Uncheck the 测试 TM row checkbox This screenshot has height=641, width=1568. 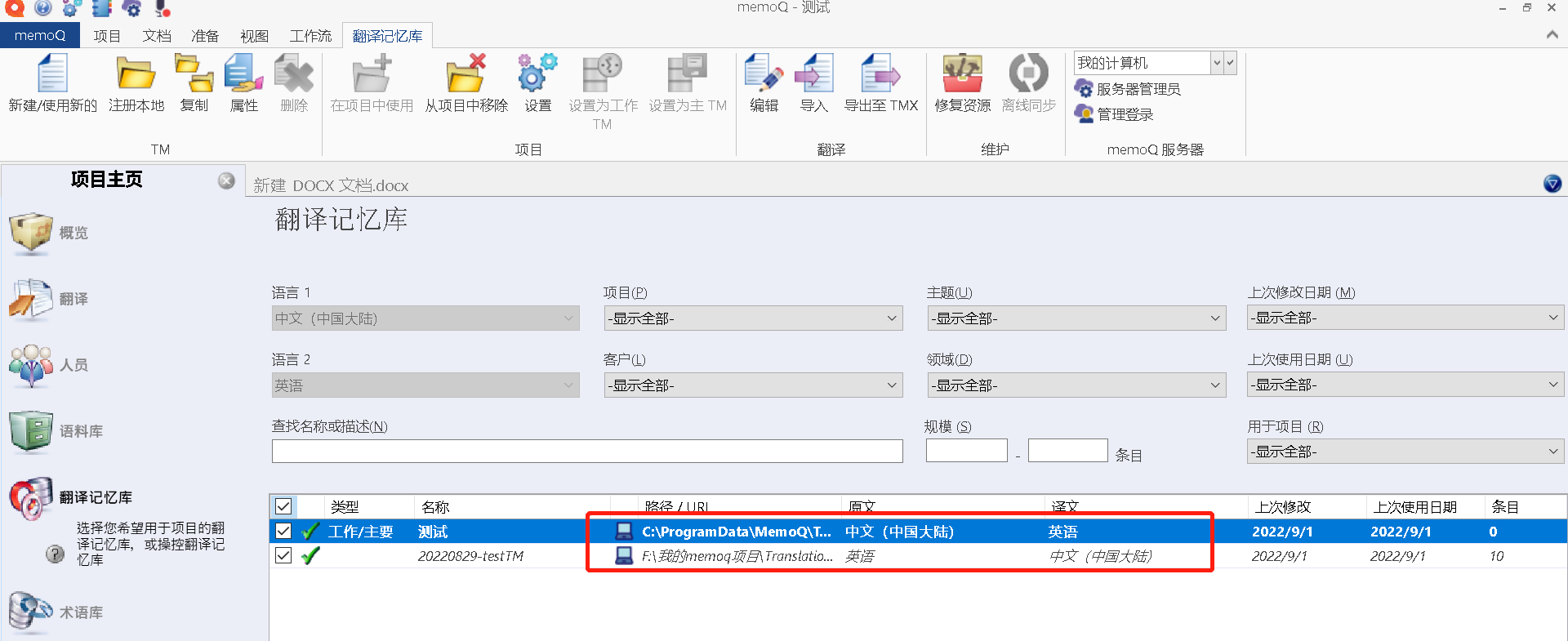point(283,531)
